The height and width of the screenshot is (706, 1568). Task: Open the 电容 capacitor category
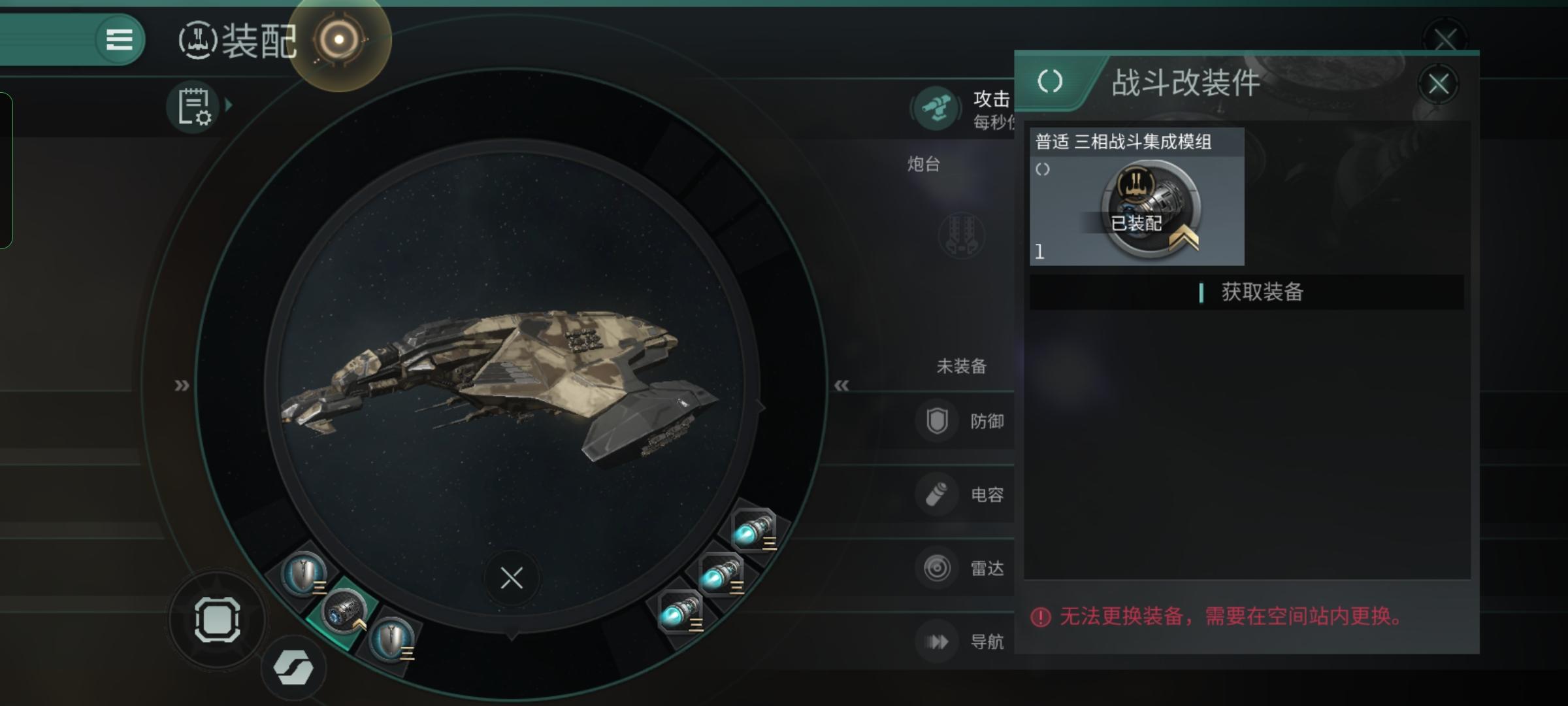pyautogui.click(x=962, y=494)
